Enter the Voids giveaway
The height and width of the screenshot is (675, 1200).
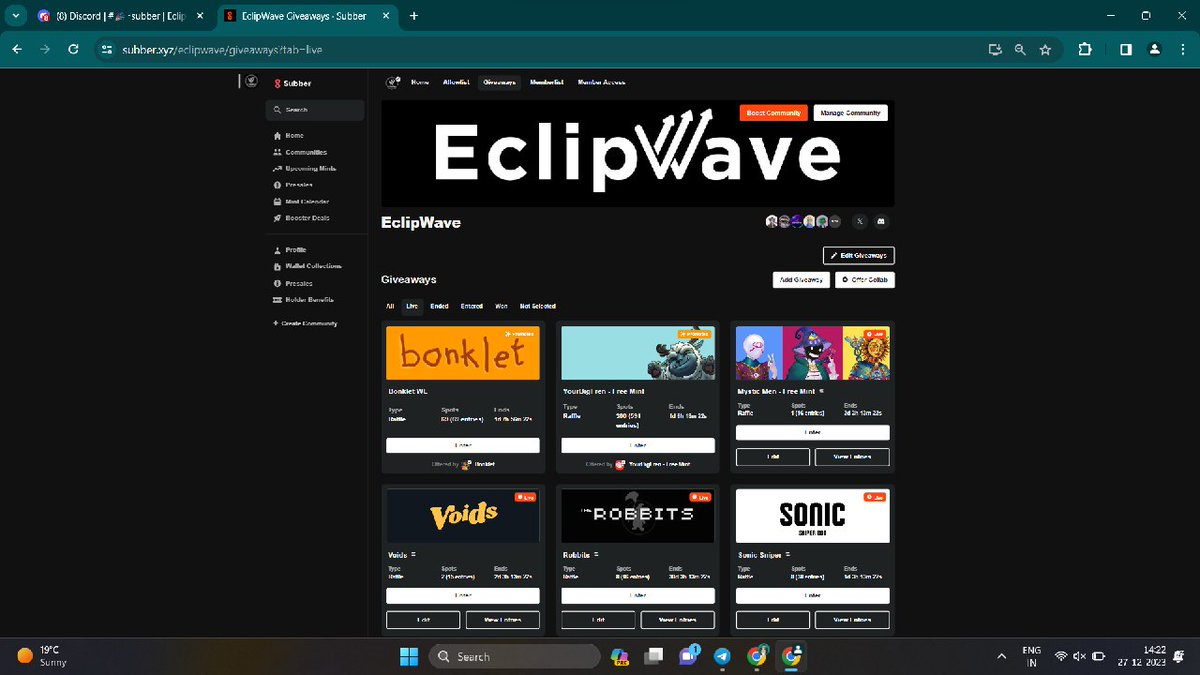(463, 595)
